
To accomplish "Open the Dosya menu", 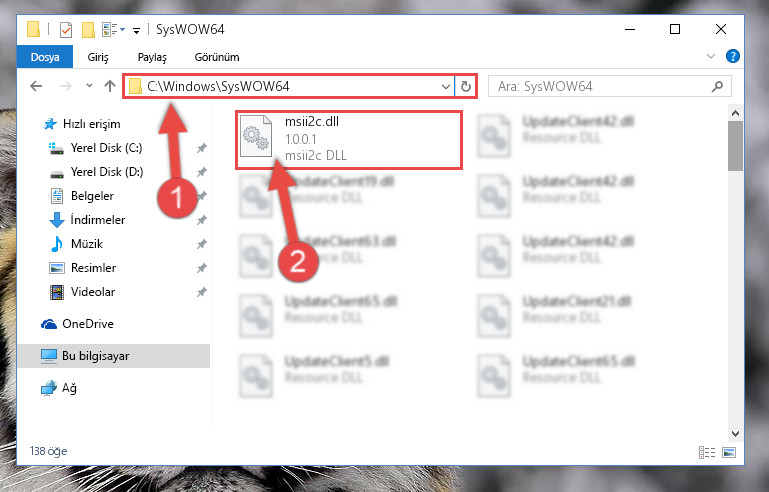I will (x=45, y=57).
